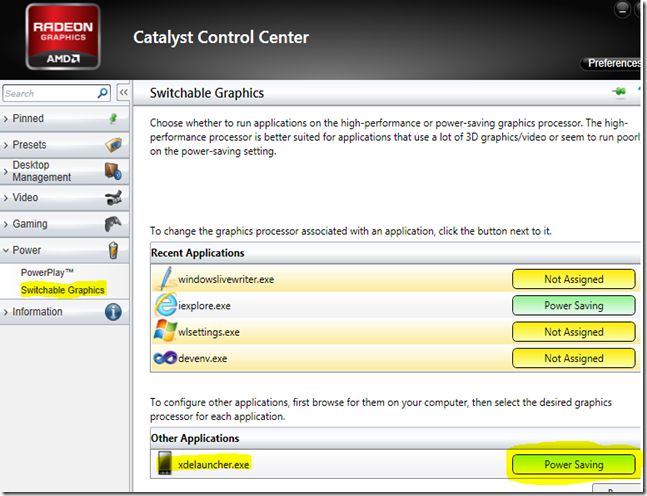Toggle Power Saving button for xdelauncher.exe
647x496 pixels.
tap(574, 465)
